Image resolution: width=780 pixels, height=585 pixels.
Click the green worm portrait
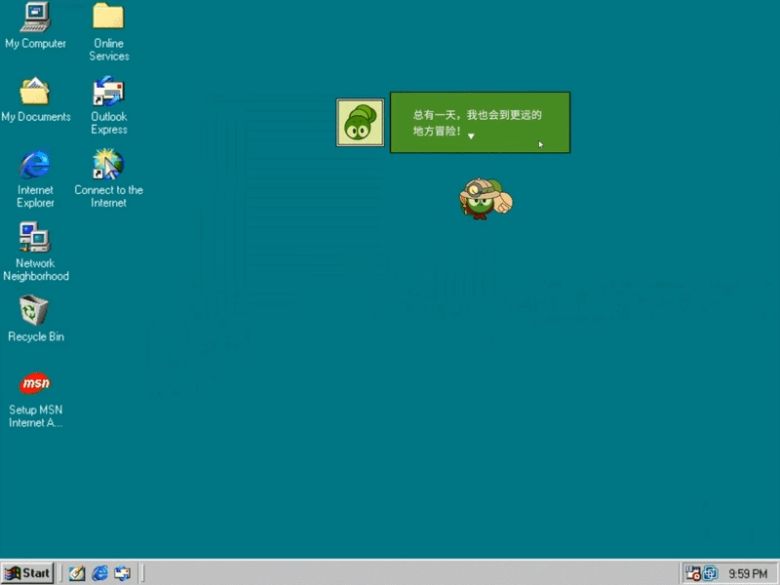(x=360, y=122)
